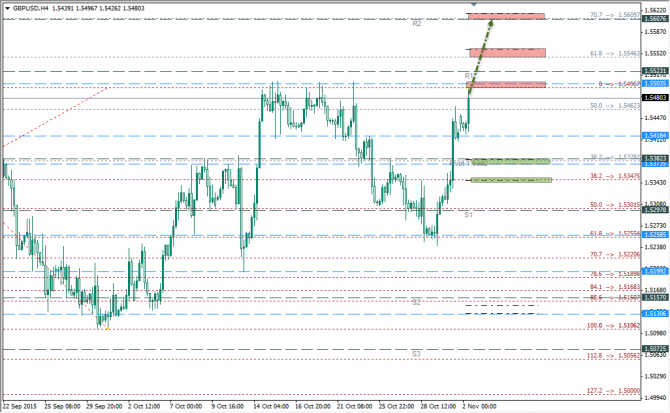Image resolution: width=670 pixels, height=413 pixels.
Task: Click the 1.50980 price scale value
Action: tap(656, 333)
